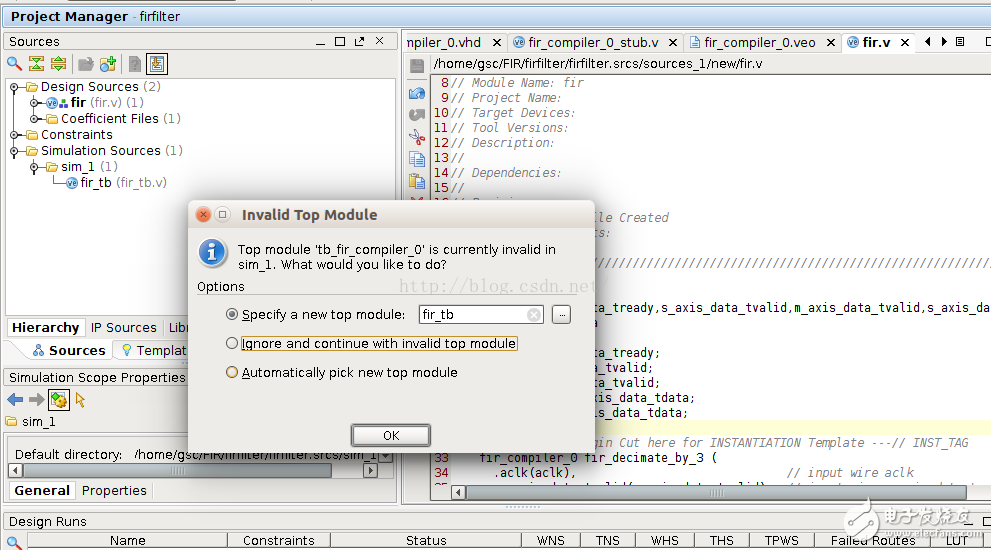Click the properties panel horizontal scrollbar
Viewport: 991px width, 550px height.
click(x=190, y=471)
